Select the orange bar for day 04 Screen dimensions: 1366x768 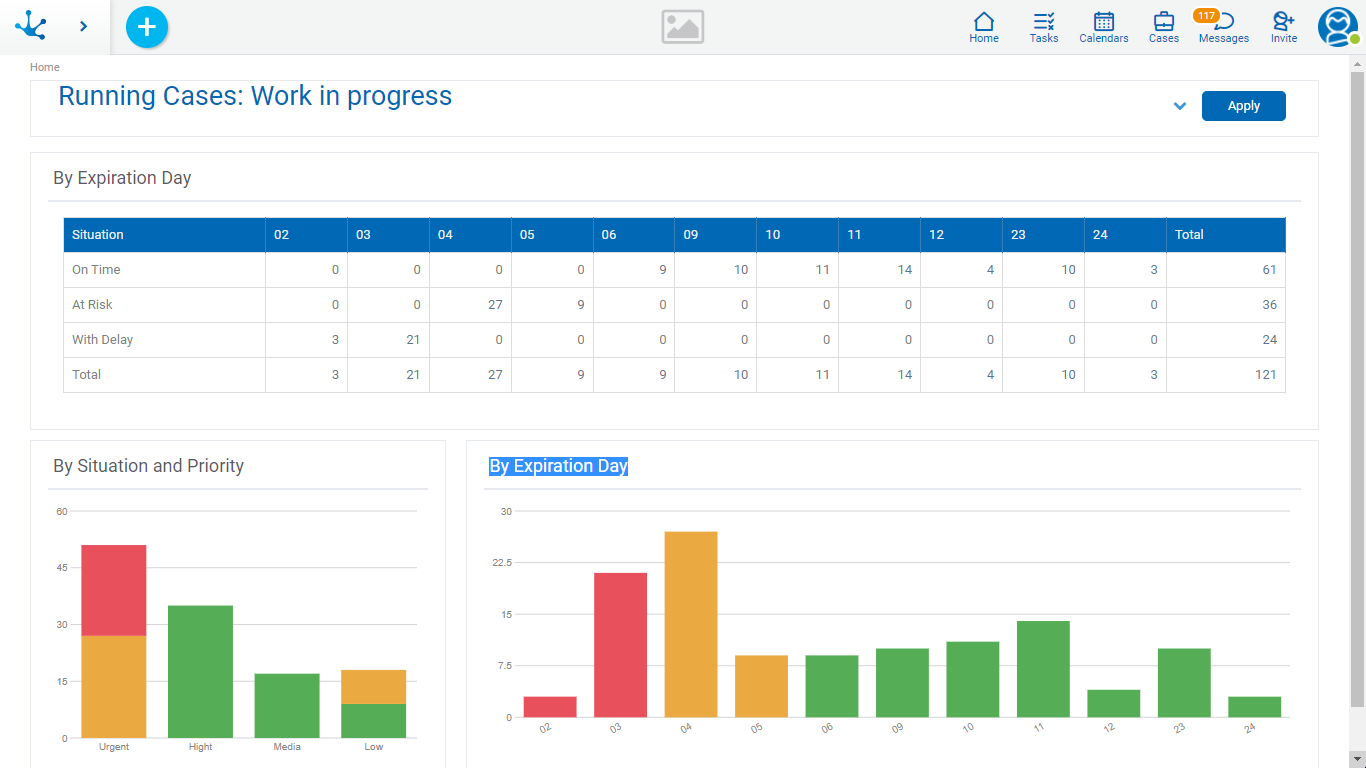tap(691, 625)
